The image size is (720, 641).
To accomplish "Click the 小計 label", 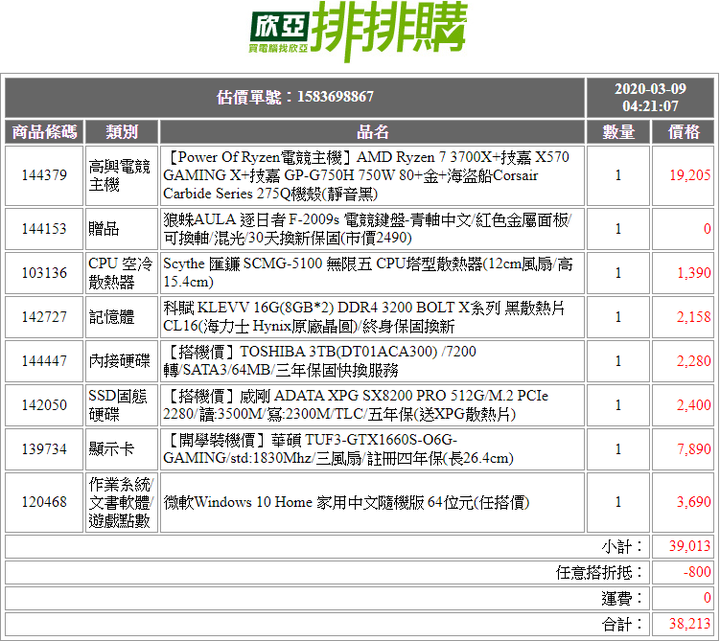I will (623, 546).
